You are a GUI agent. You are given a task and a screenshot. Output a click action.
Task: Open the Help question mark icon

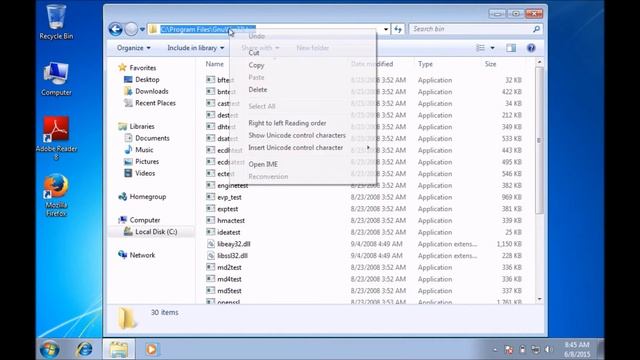(531, 48)
